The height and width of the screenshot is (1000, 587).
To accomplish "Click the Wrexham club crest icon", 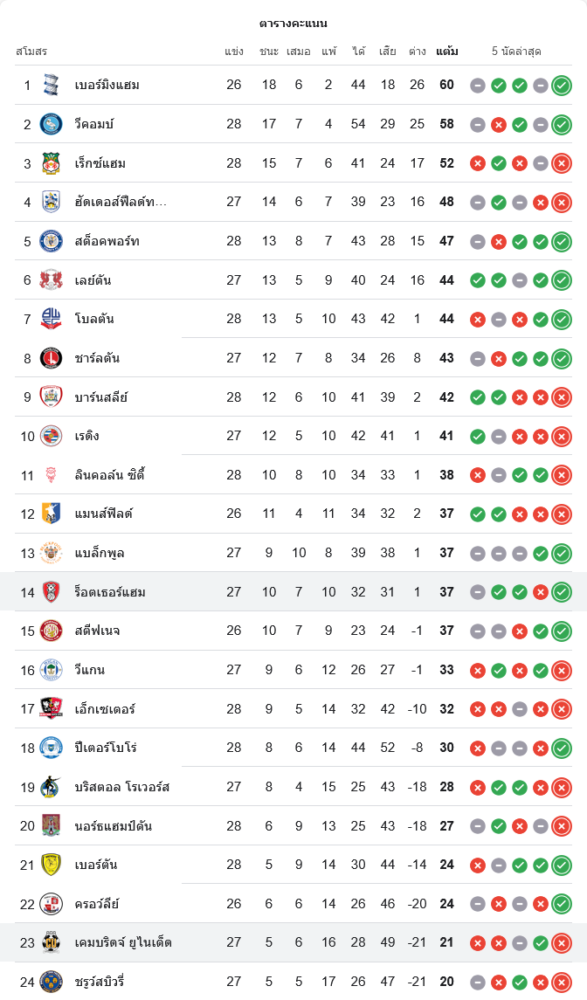I will click(x=51, y=163).
